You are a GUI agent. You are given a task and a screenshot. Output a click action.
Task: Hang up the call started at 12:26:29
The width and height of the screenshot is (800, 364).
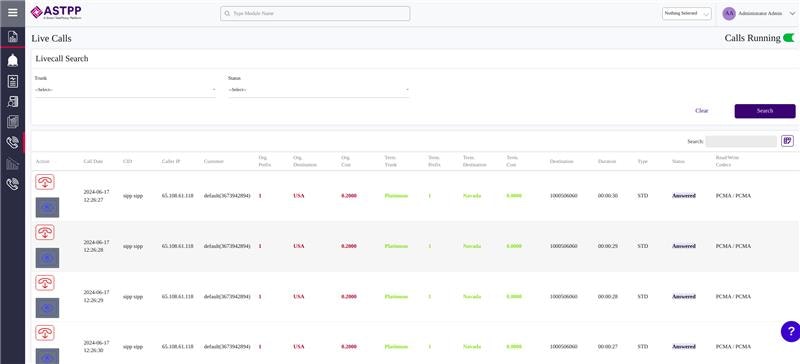[x=45, y=283]
